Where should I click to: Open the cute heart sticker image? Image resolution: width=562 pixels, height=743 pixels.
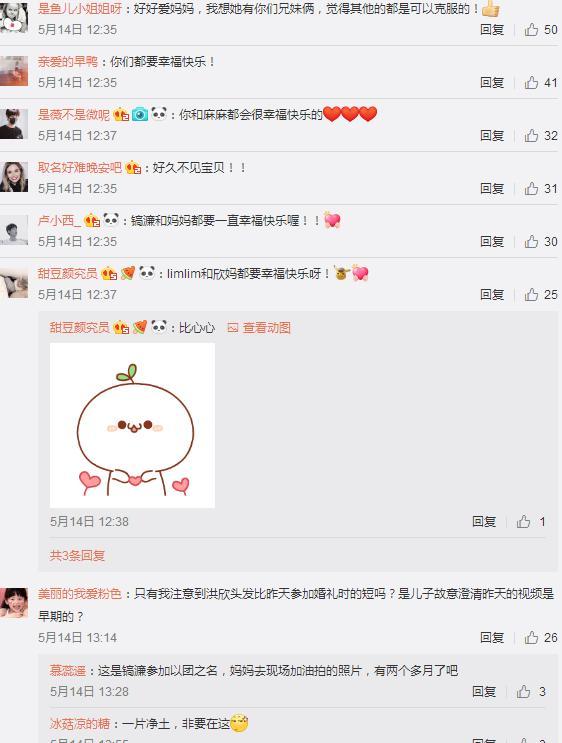[132, 426]
